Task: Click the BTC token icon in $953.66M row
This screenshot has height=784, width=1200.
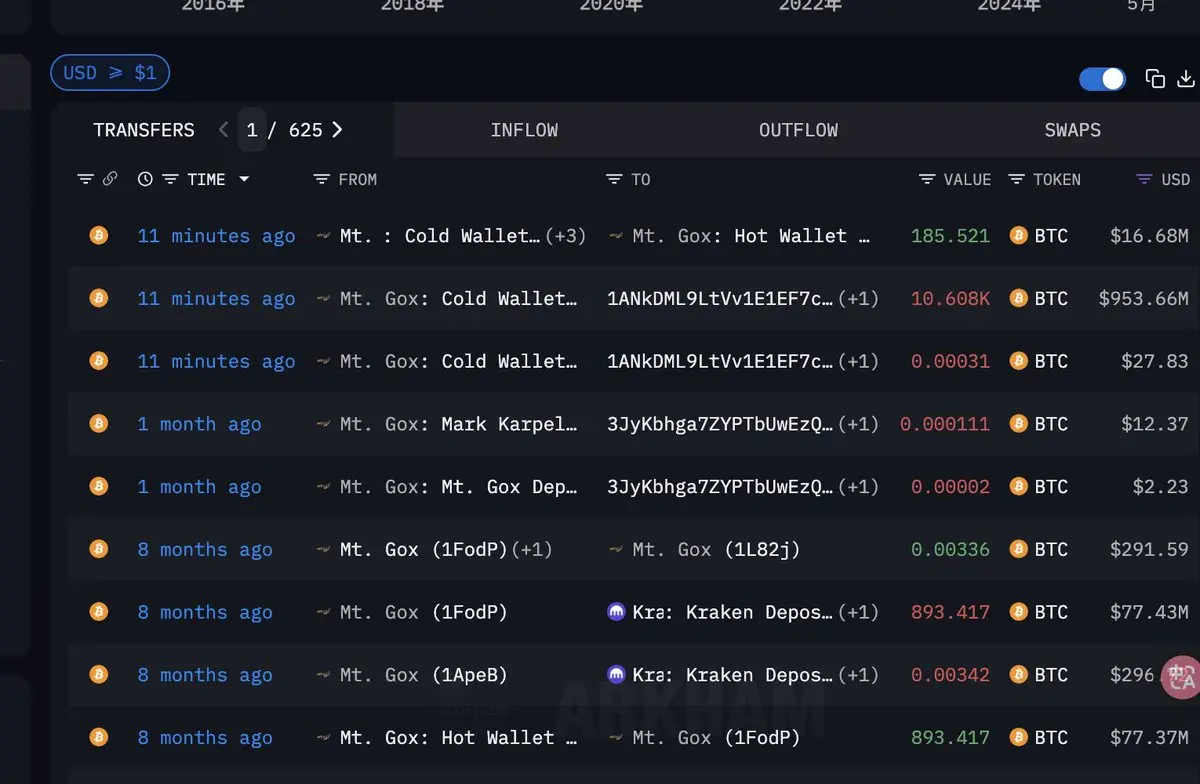Action: [1019, 298]
